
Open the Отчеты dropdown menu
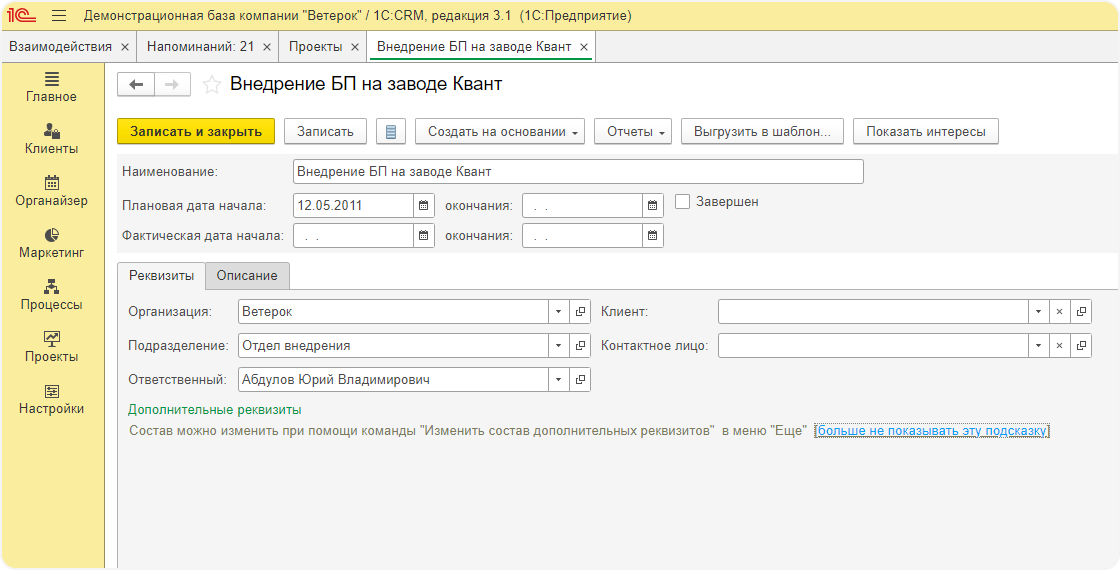pyautogui.click(x=633, y=131)
